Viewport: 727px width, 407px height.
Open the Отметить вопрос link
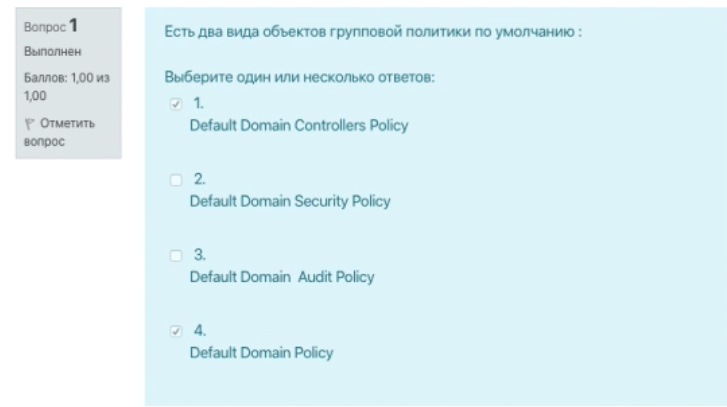(59, 132)
